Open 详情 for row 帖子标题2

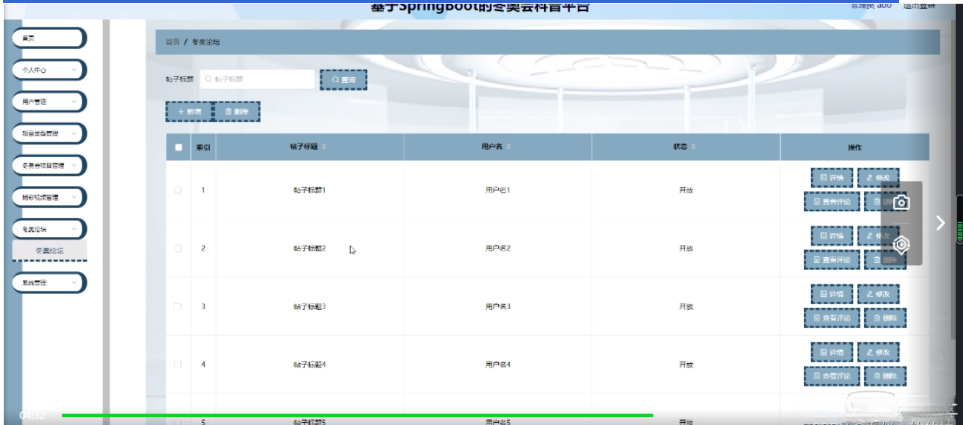click(x=832, y=236)
